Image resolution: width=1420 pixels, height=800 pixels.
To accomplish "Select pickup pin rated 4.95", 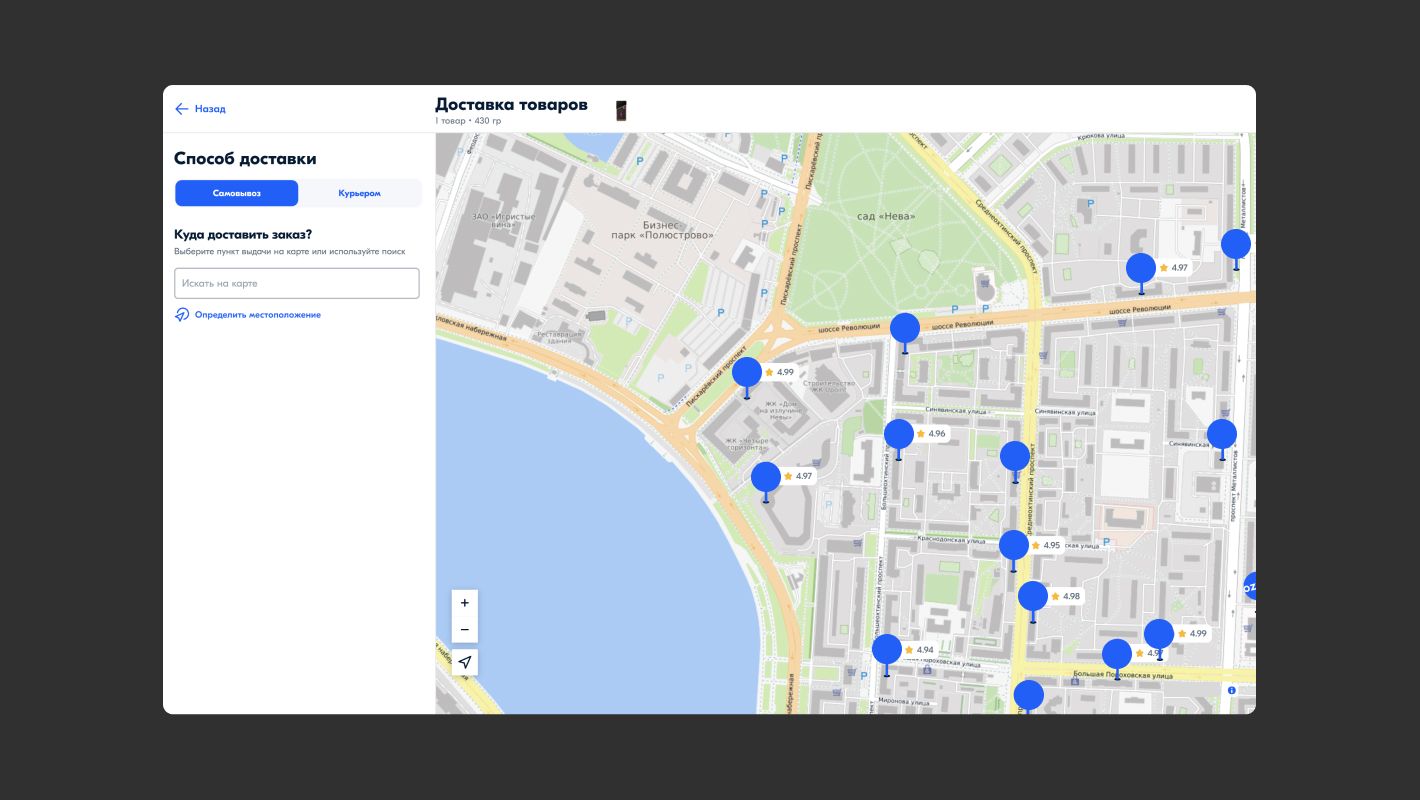I will coord(1014,545).
